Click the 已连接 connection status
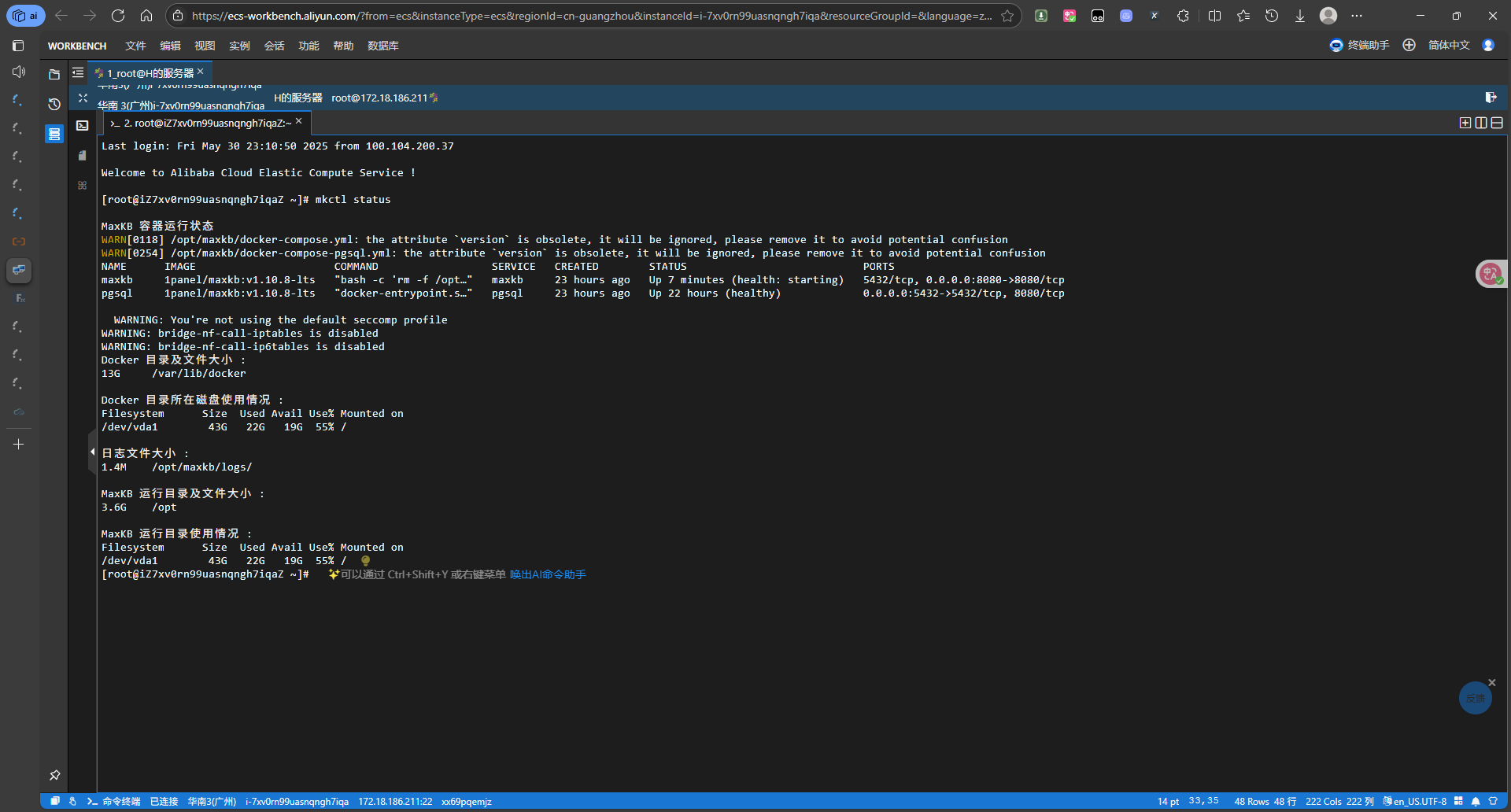1511x812 pixels. 164,802
